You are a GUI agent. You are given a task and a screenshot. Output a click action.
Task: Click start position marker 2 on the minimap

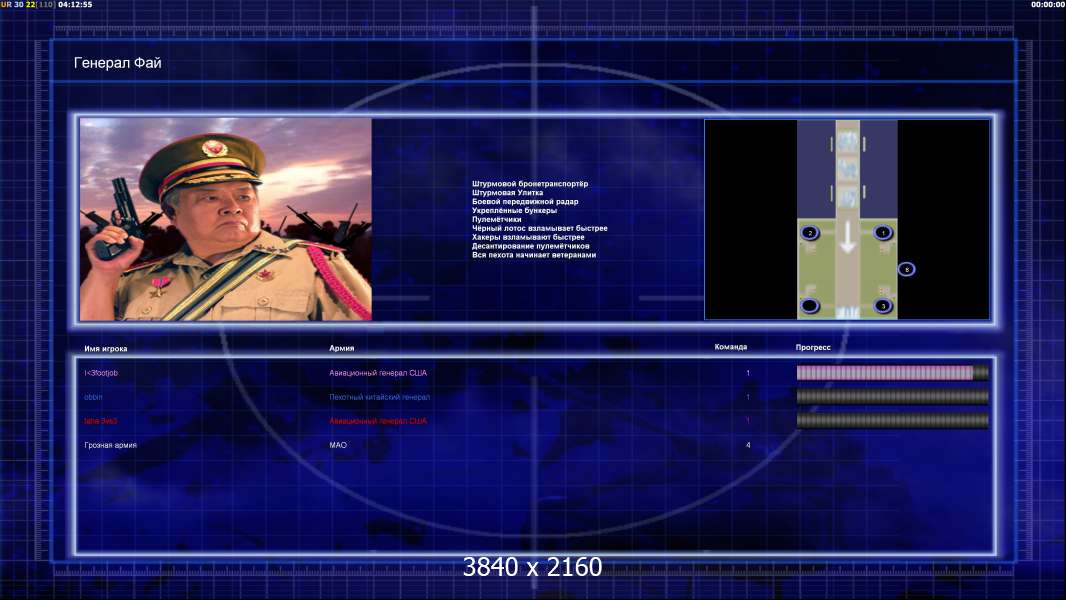tap(810, 232)
